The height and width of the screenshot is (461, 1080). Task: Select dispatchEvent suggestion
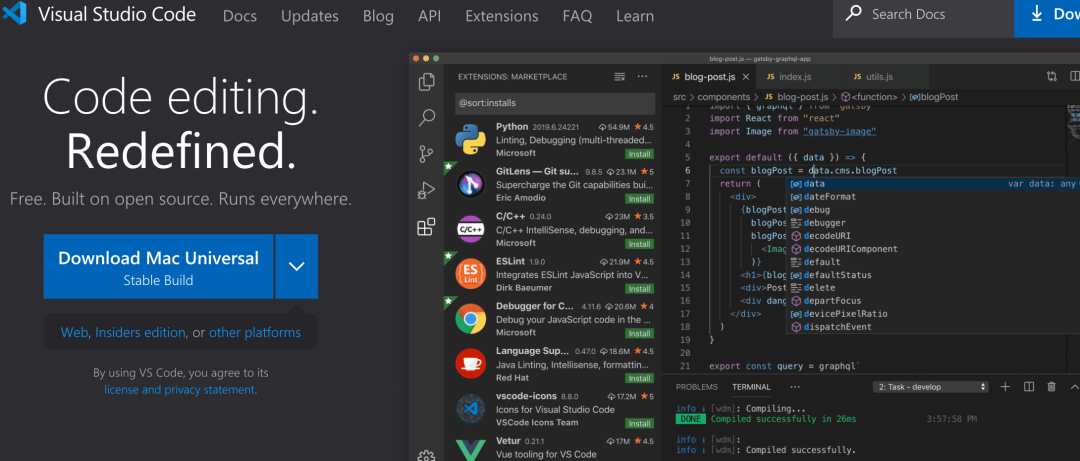[x=837, y=327]
